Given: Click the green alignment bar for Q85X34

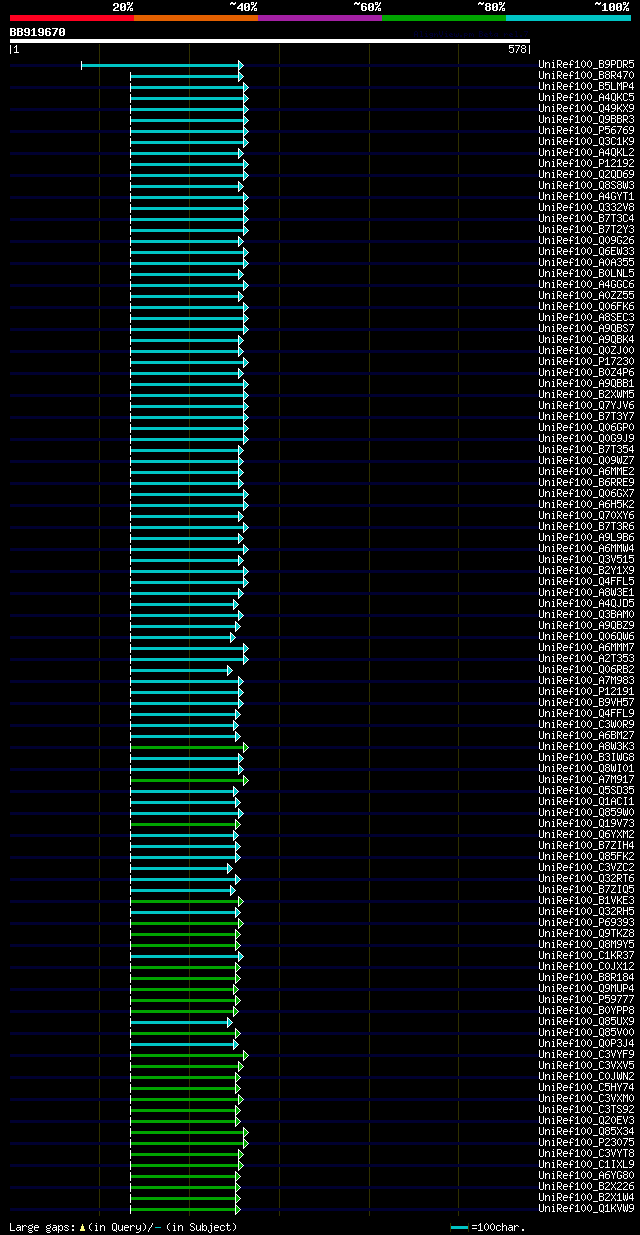Looking at the screenshot, I should [x=189, y=1132].
